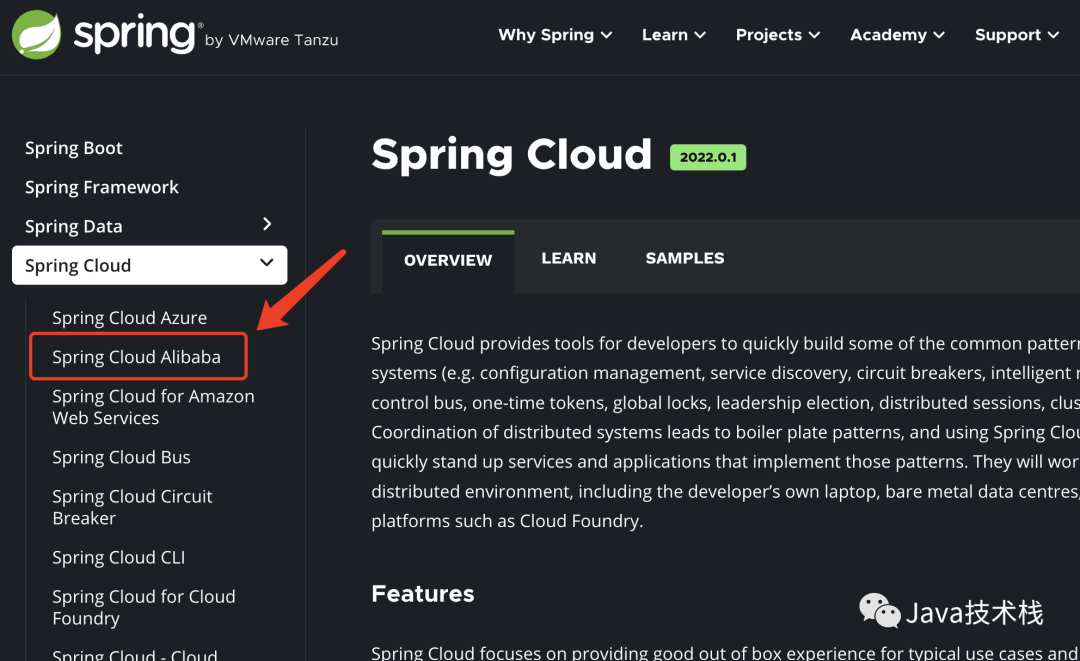Expand Spring Data chevron arrow

pos(267,224)
